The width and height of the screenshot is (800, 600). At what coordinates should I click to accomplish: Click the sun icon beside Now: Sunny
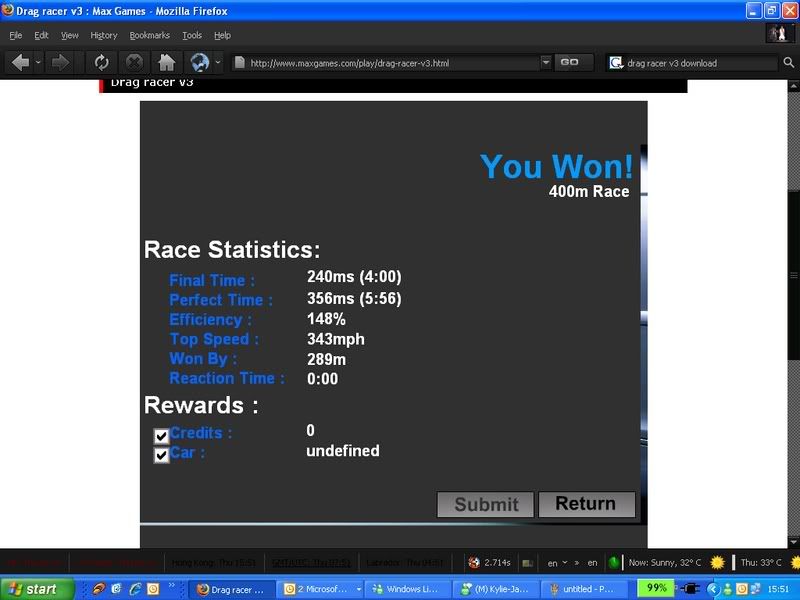tap(717, 562)
